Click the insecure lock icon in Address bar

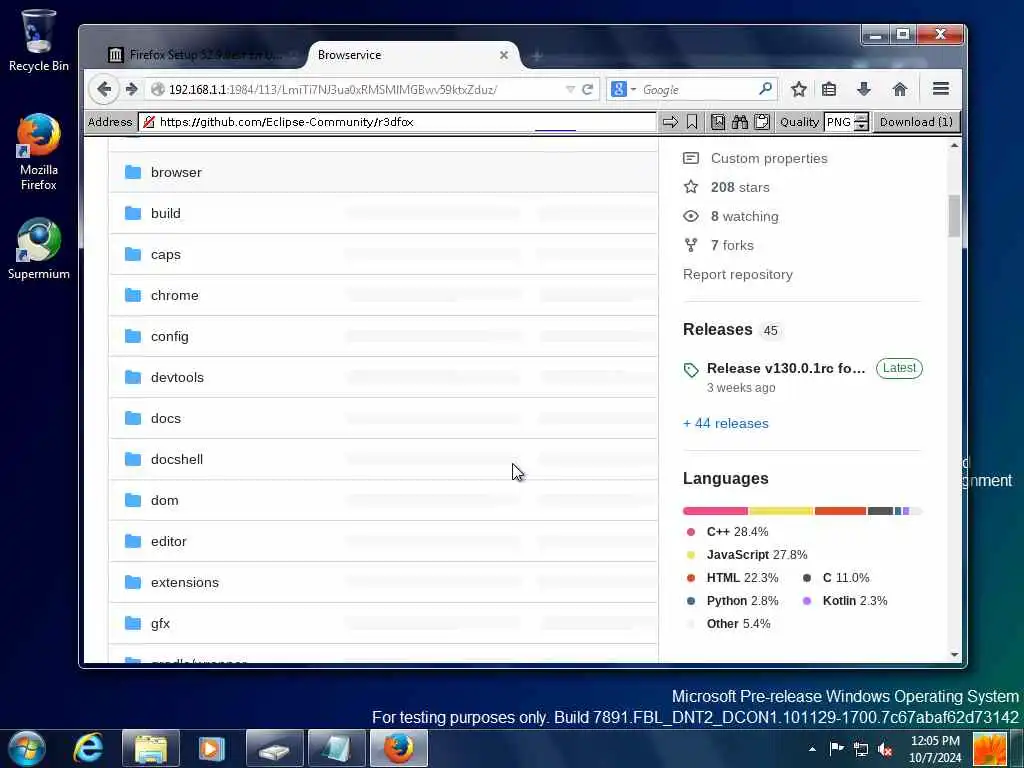point(148,121)
